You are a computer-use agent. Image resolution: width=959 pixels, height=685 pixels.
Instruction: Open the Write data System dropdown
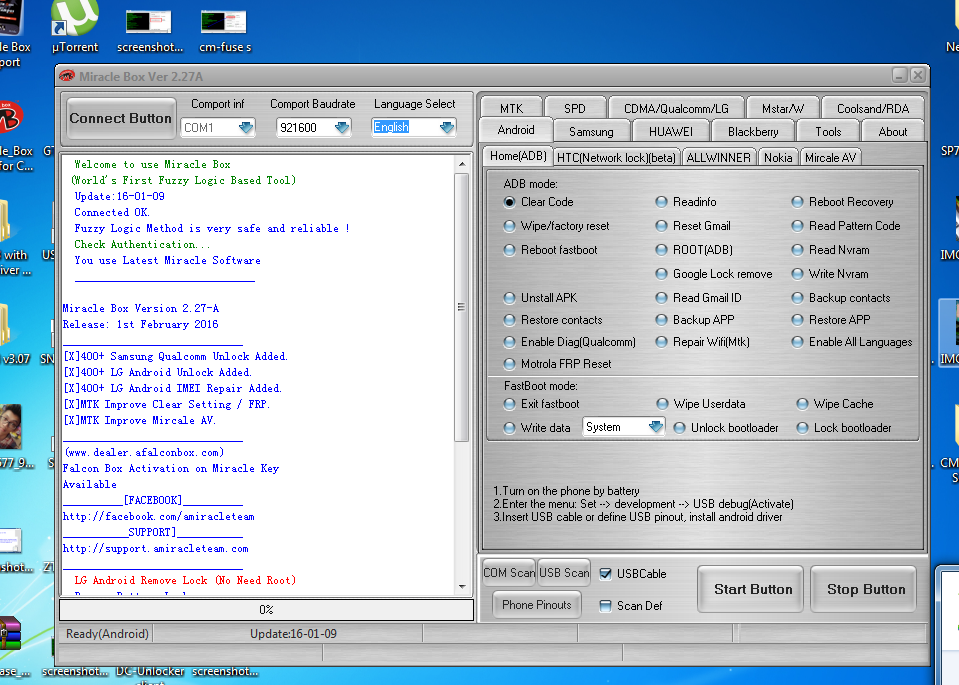(x=656, y=427)
